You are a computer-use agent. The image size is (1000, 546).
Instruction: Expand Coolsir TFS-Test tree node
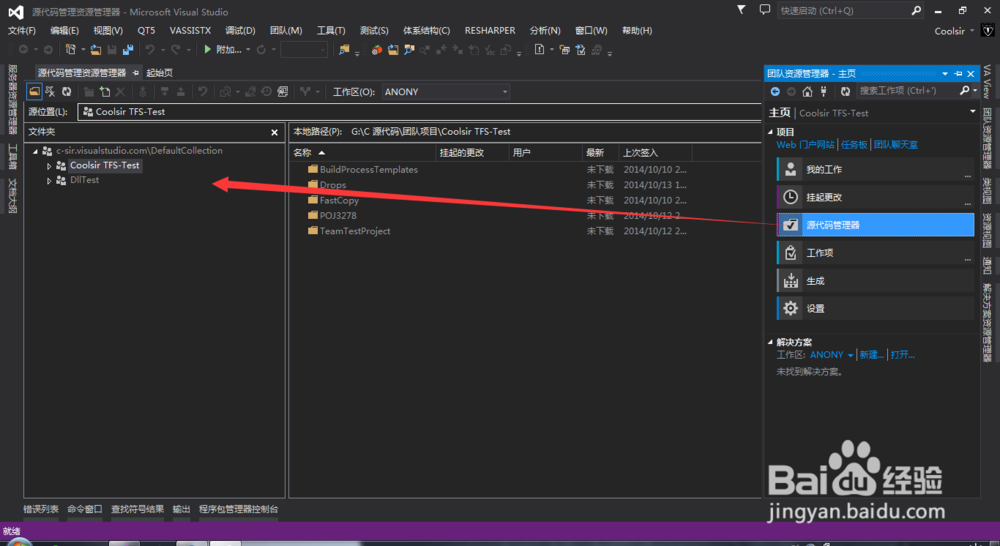(x=48, y=166)
